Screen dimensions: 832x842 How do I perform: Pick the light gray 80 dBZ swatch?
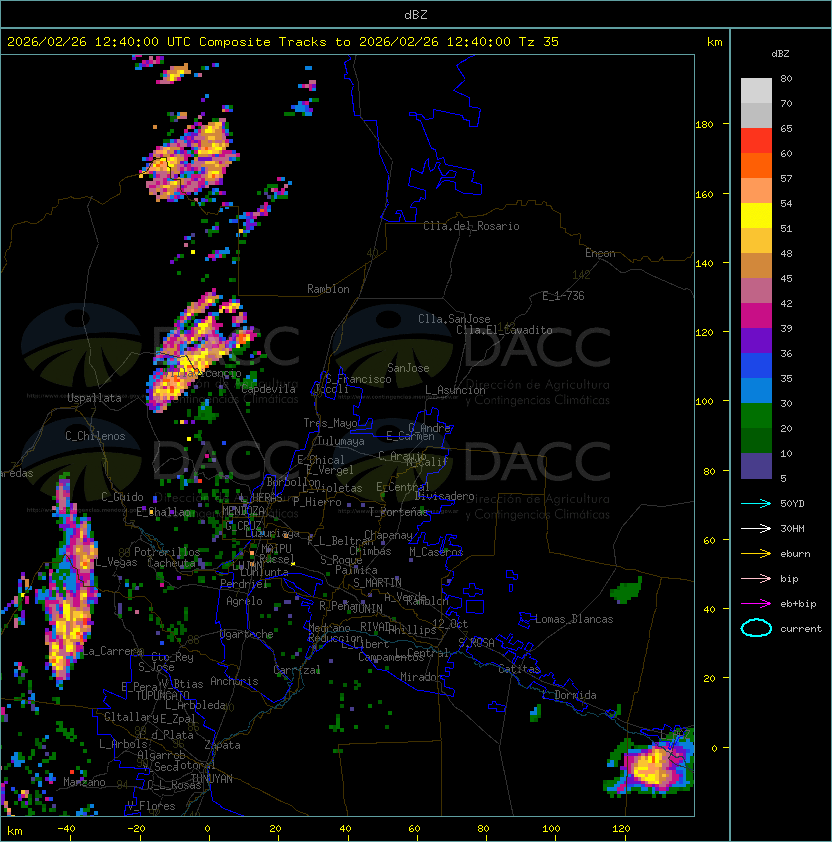coord(756,90)
